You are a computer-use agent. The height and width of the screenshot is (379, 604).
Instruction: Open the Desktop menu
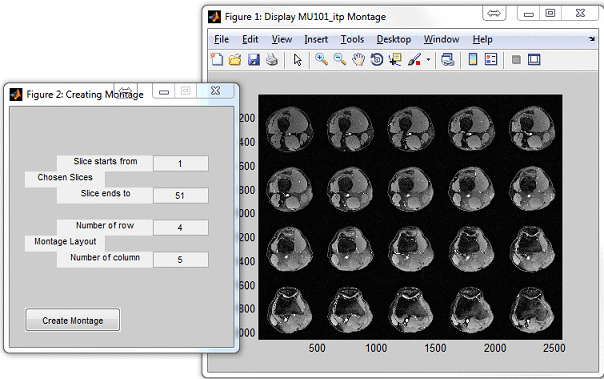point(394,39)
